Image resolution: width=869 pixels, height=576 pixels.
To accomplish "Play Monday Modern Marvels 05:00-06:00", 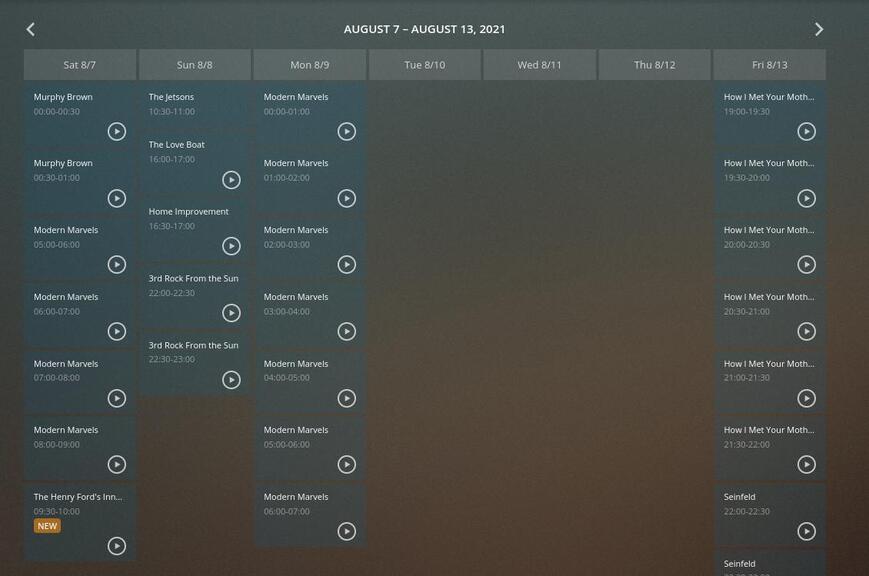I will point(346,464).
